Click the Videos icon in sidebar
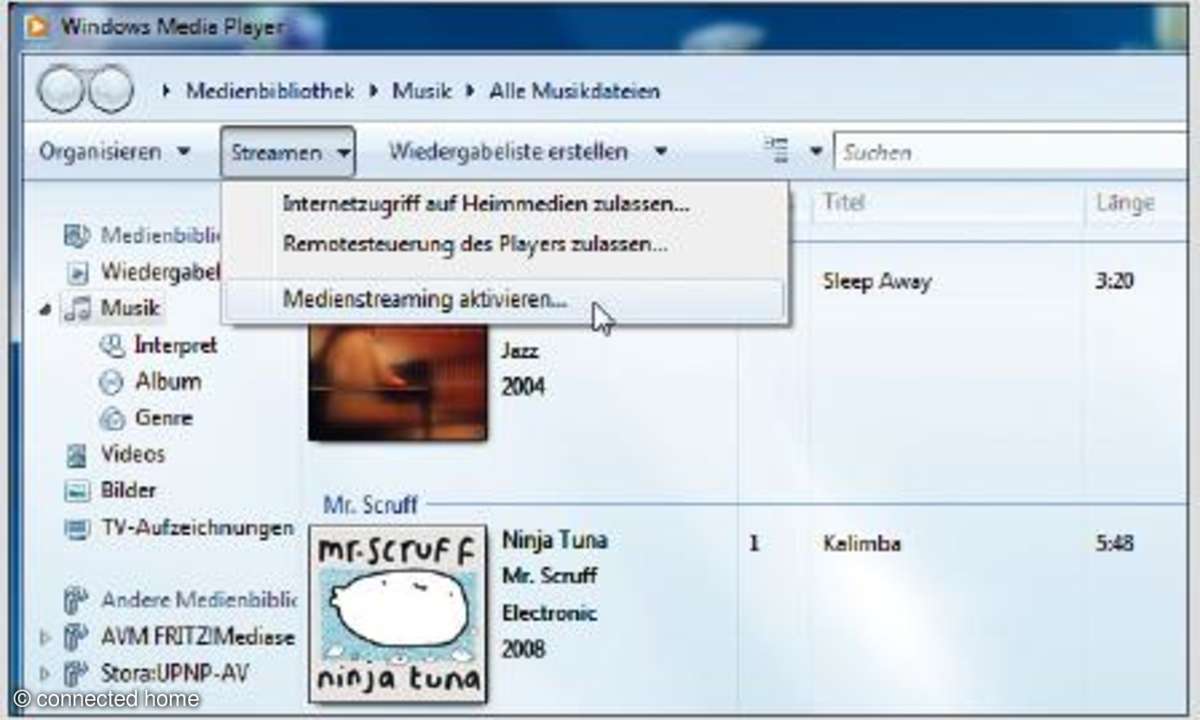1200x720 pixels. 78,456
